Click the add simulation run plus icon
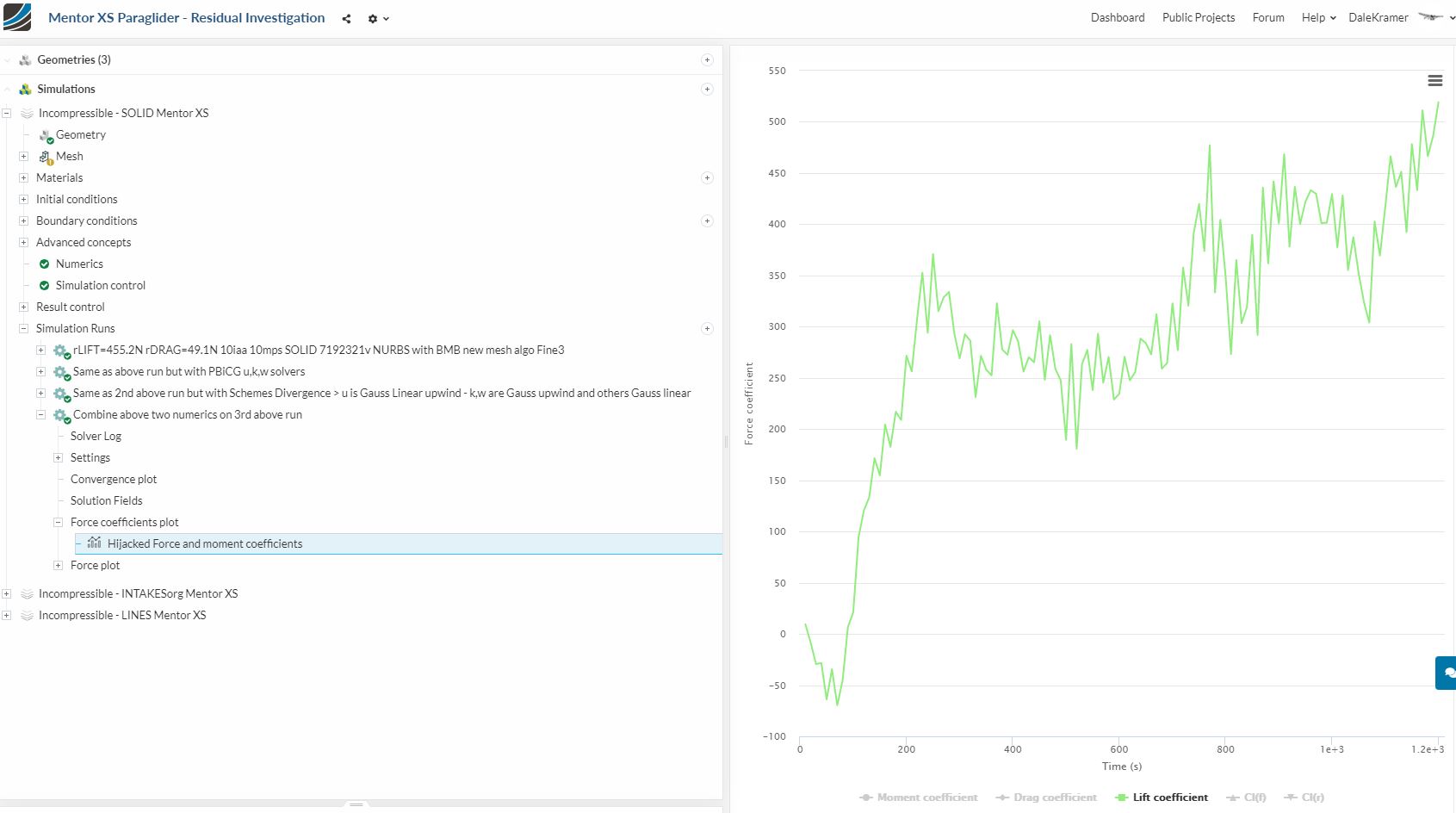1456x813 pixels. (707, 329)
